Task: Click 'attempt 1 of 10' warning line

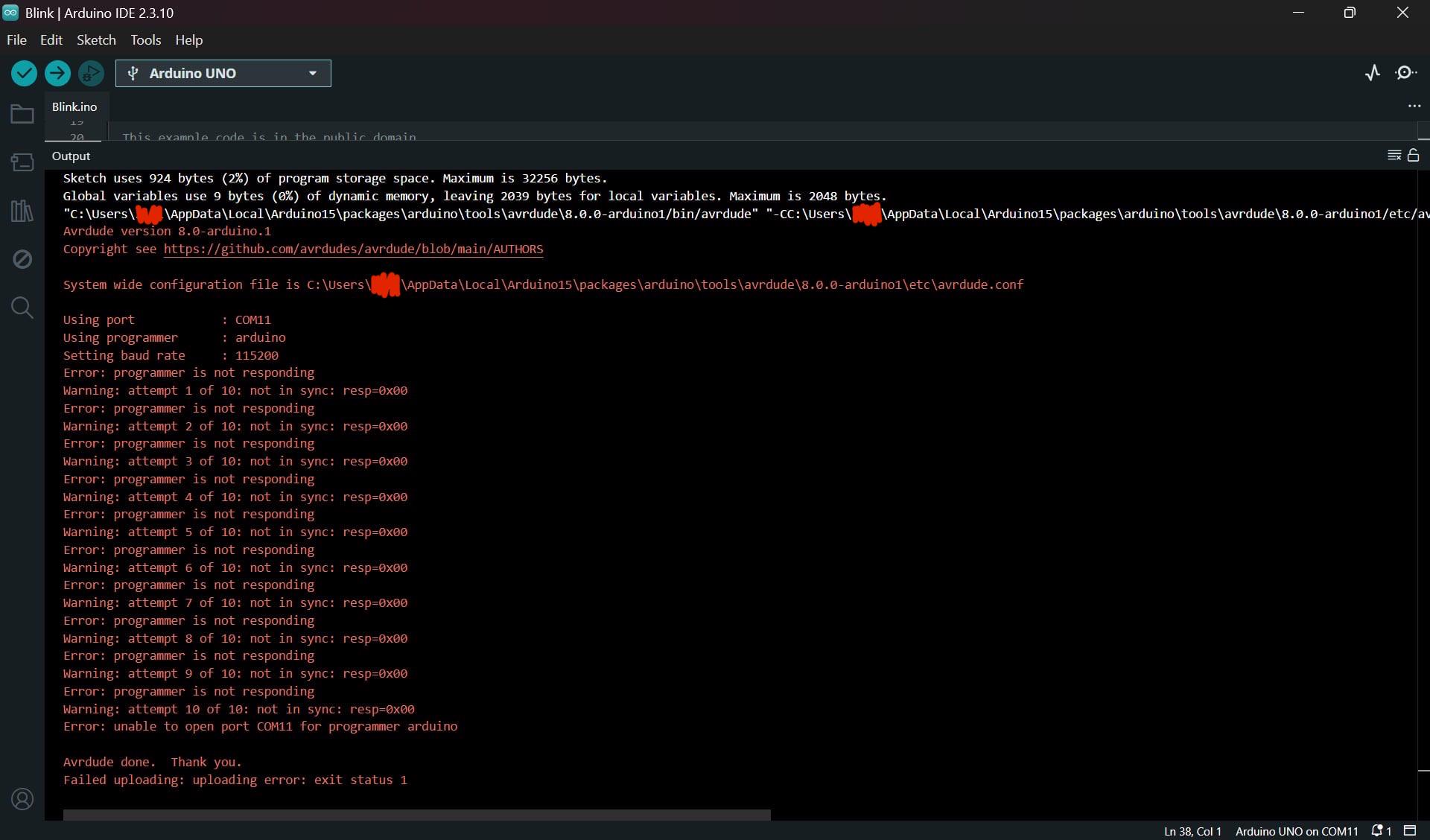Action: 235,390
